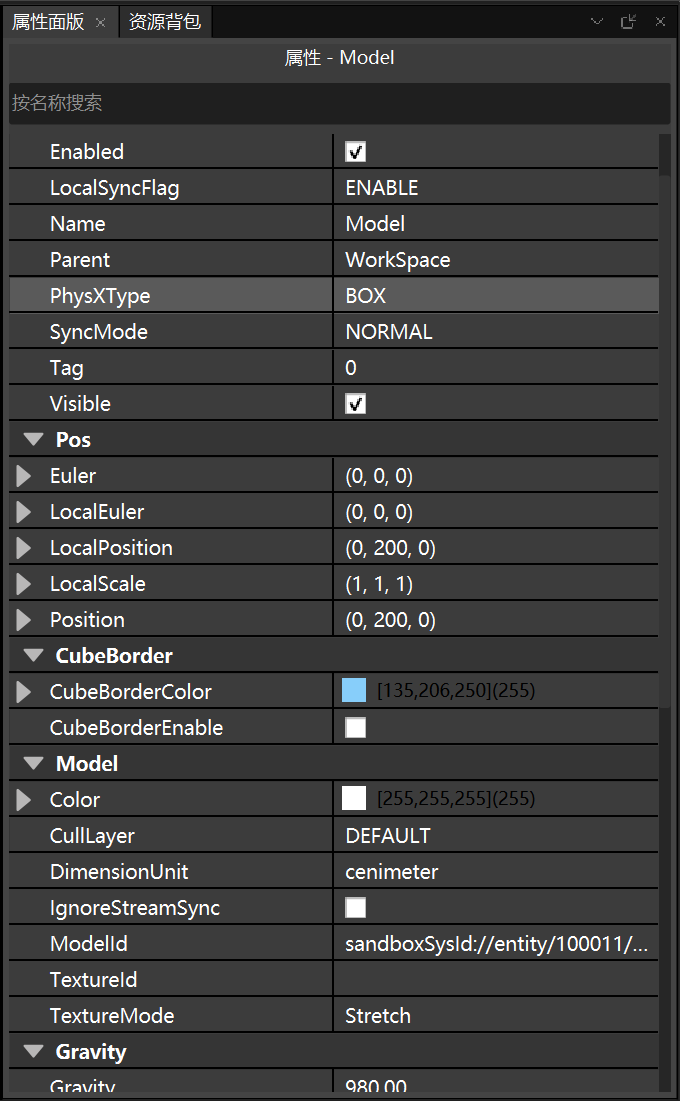Click the white Color swatch
The height and width of the screenshot is (1101, 680).
(354, 799)
